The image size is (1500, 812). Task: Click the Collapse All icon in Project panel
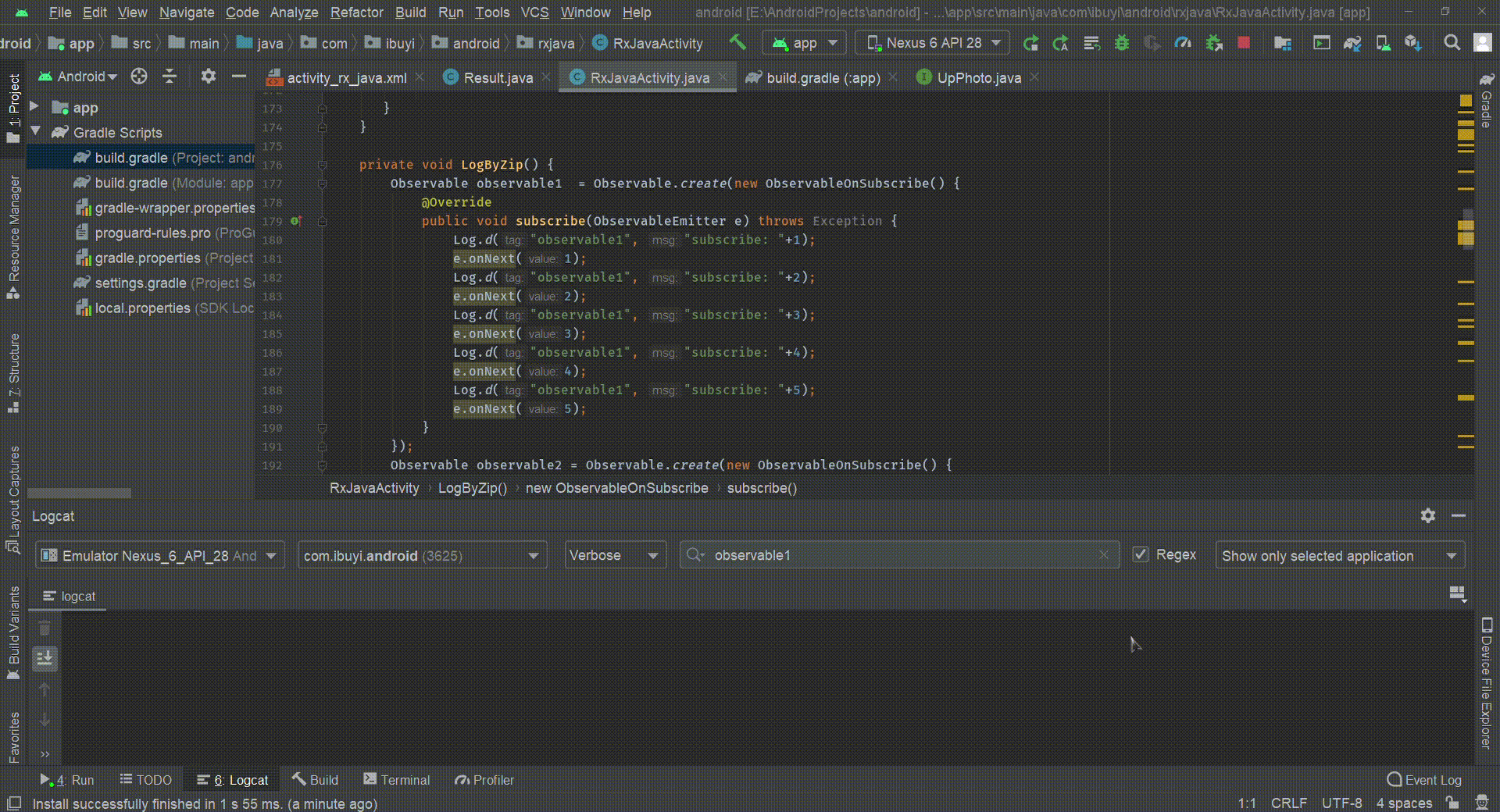point(170,76)
